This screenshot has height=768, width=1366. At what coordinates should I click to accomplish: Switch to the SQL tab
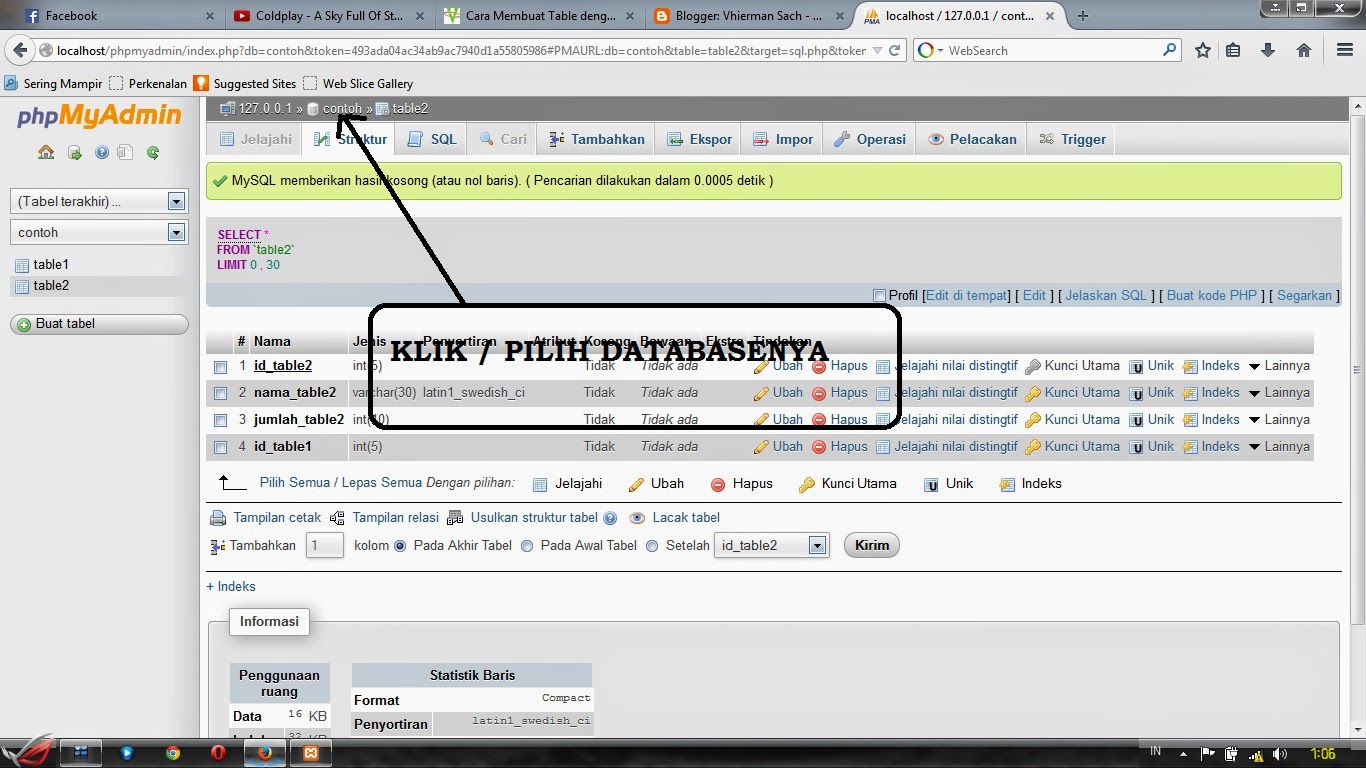432,139
